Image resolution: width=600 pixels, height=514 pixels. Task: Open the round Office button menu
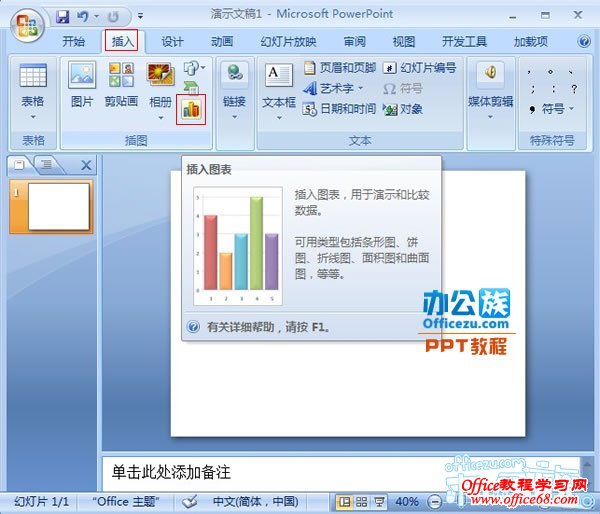(27, 26)
